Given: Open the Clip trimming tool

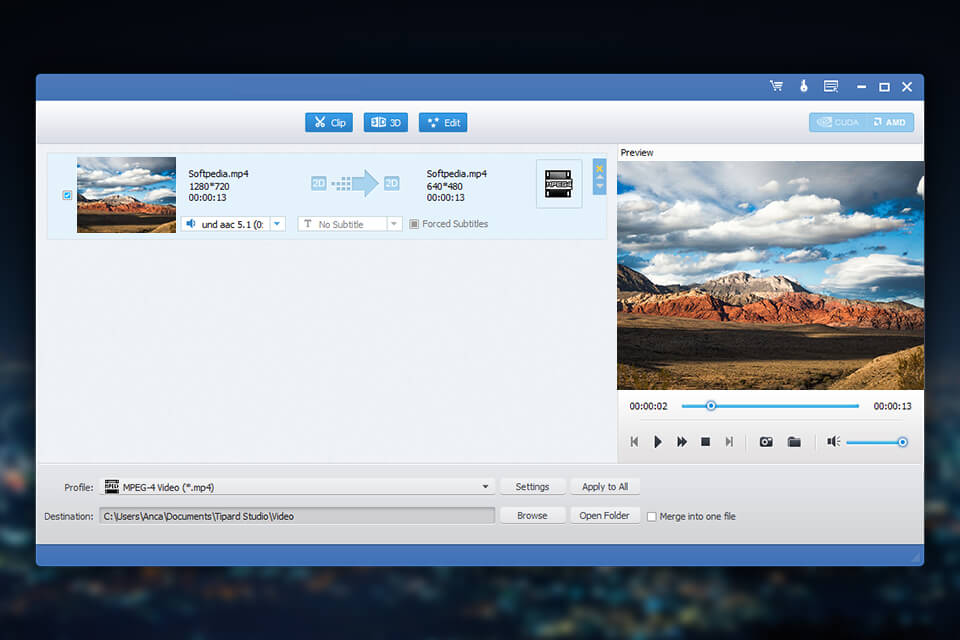Looking at the screenshot, I should point(329,122).
